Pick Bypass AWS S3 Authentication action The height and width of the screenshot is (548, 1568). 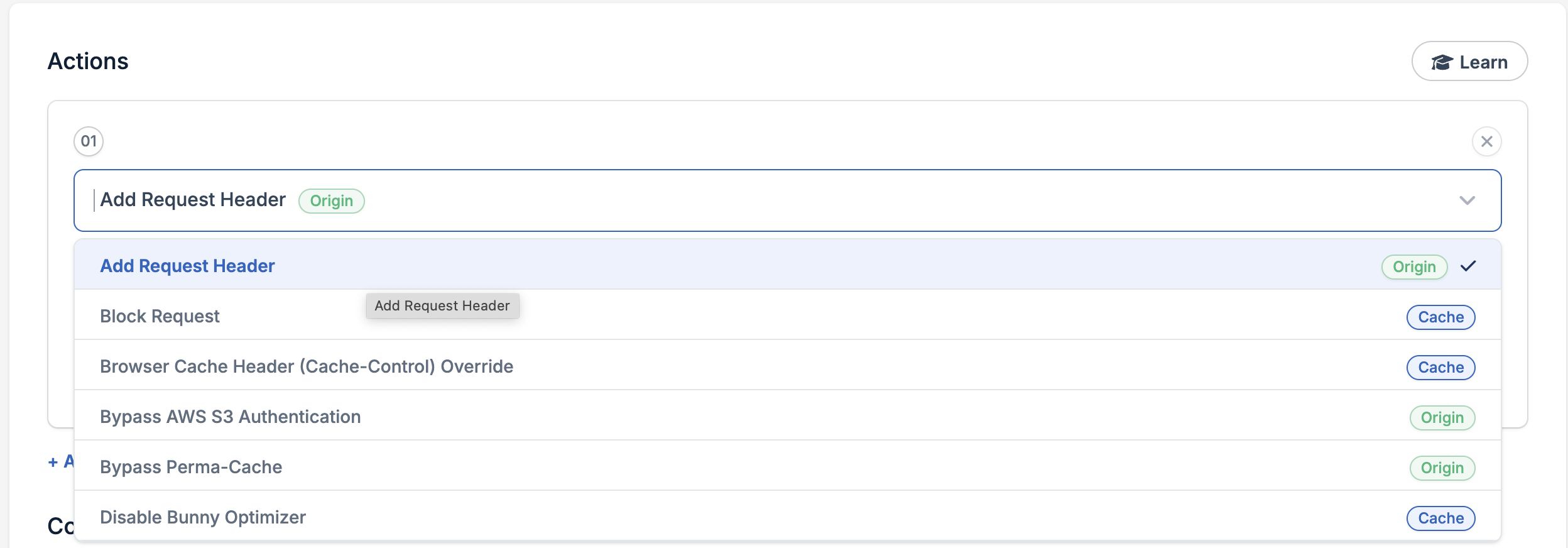(788, 415)
